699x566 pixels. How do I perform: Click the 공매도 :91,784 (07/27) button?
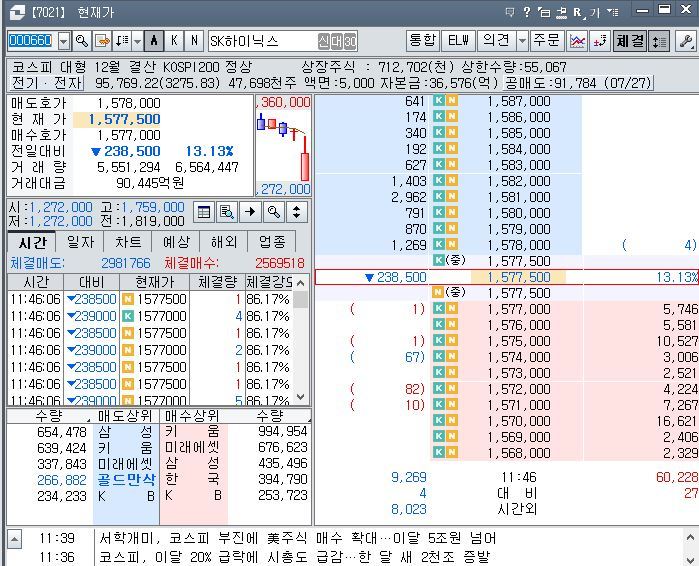[x=578, y=83]
